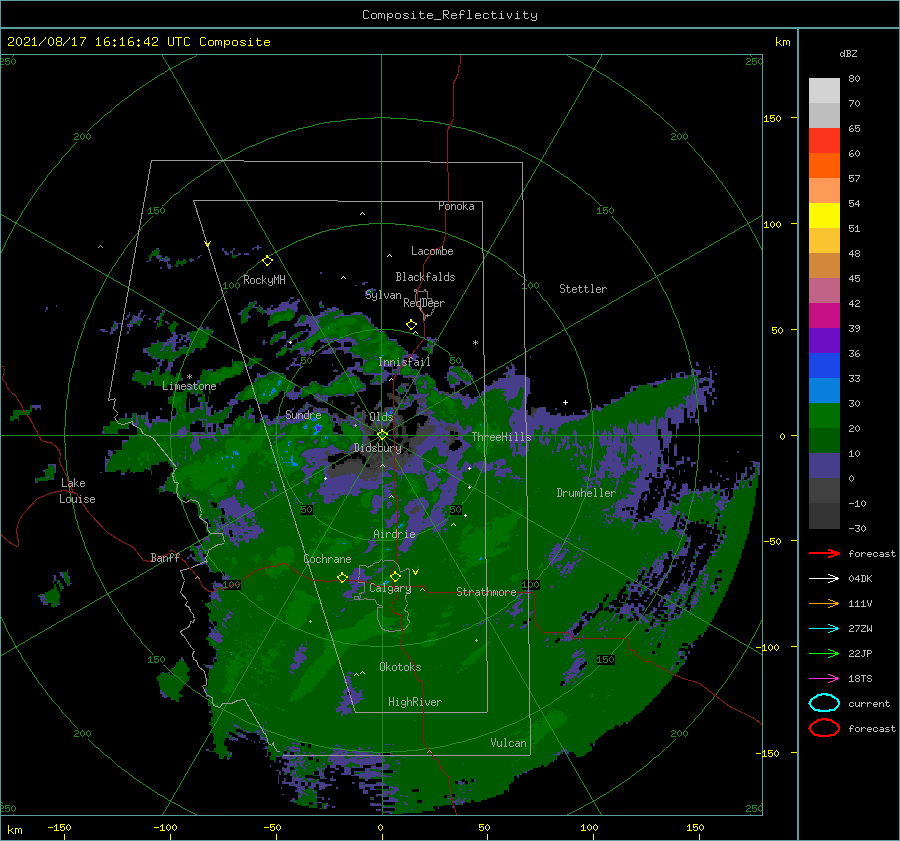Click the Lake Louise label
This screenshot has width=900, height=841.
coord(77,491)
